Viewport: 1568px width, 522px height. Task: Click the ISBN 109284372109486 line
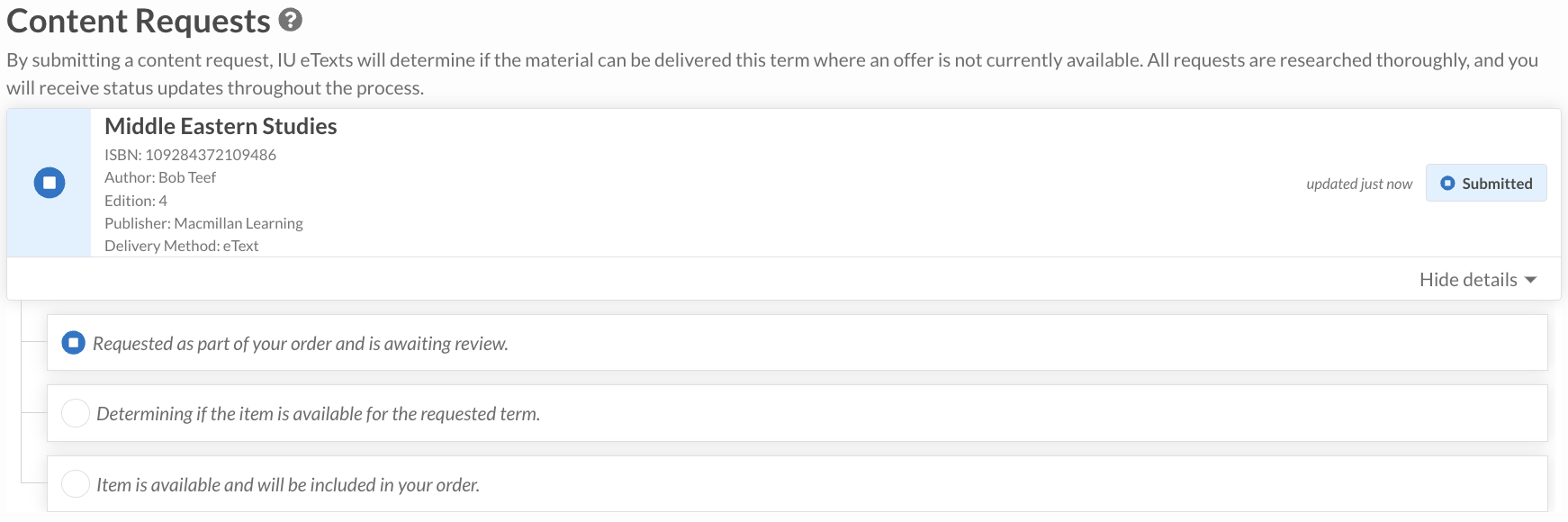[190, 155]
